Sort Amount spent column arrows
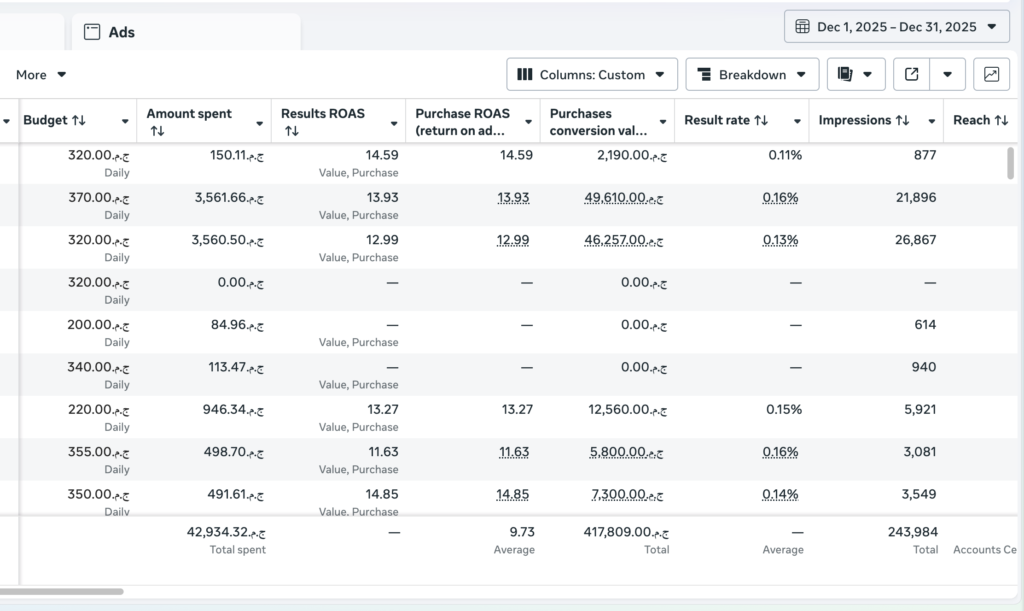1024x611 pixels. (x=157, y=131)
